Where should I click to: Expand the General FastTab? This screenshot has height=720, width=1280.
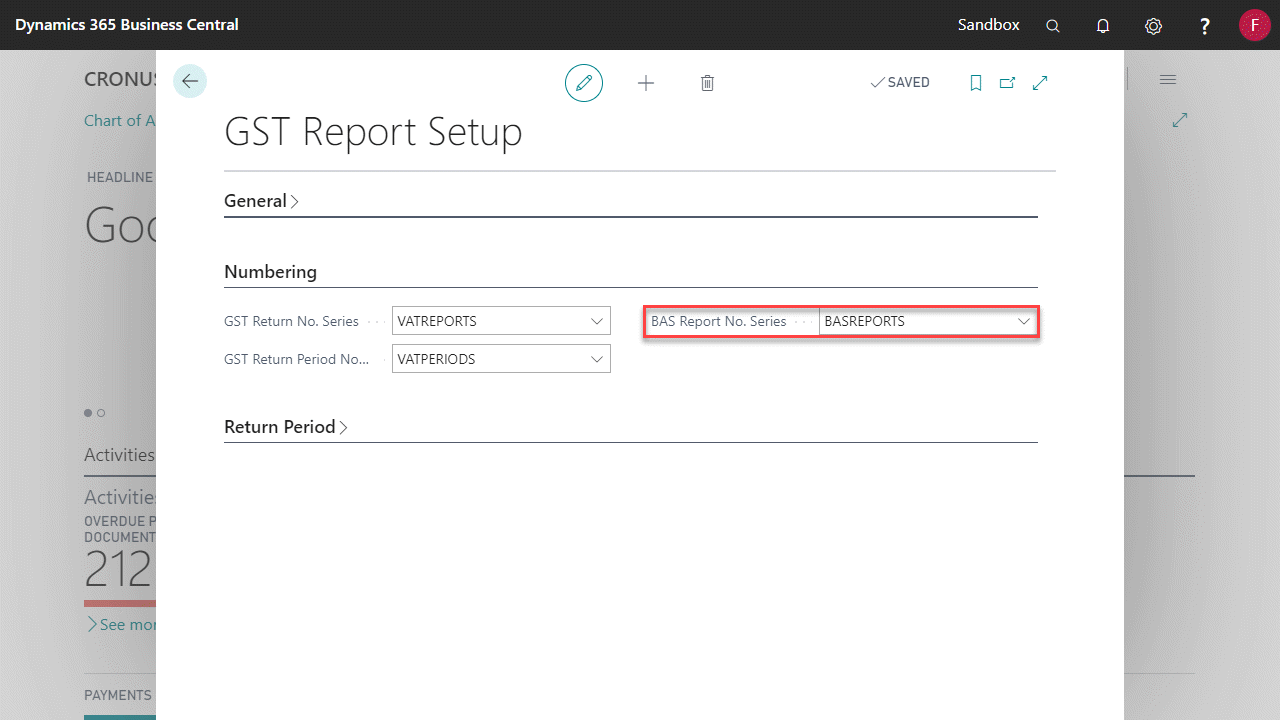pos(262,201)
